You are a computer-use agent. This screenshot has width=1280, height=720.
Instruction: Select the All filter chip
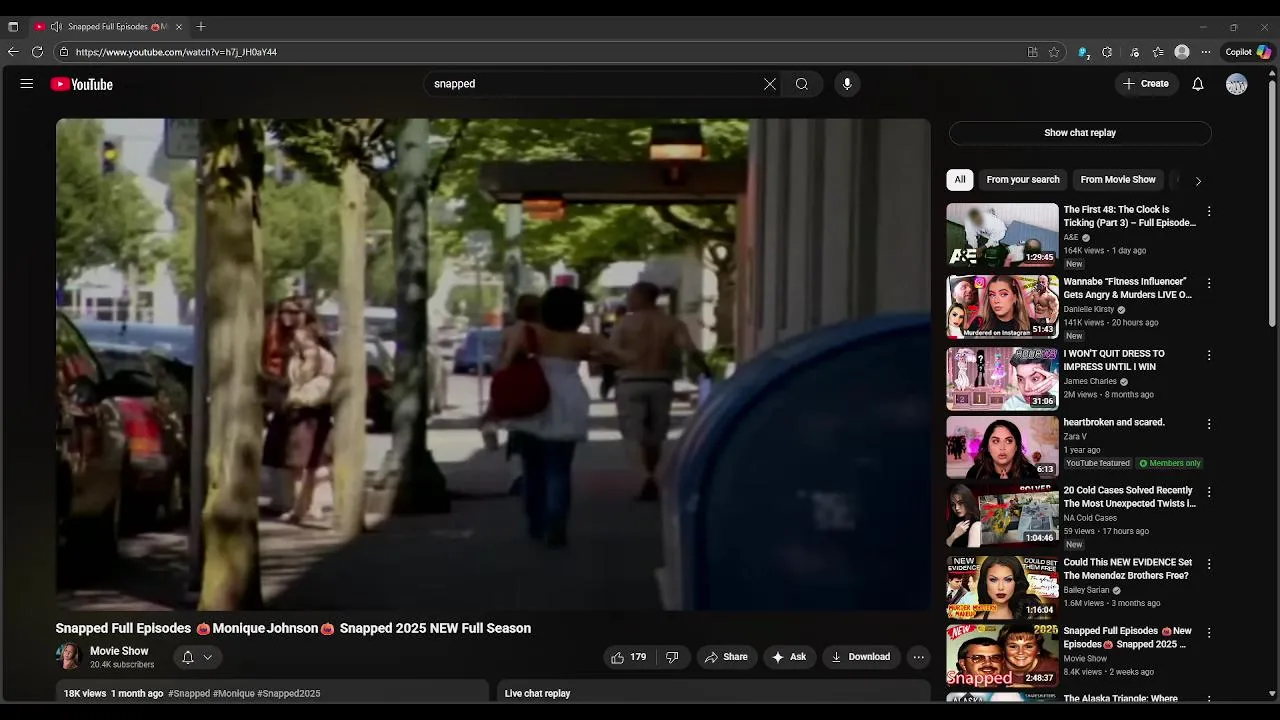coord(960,180)
